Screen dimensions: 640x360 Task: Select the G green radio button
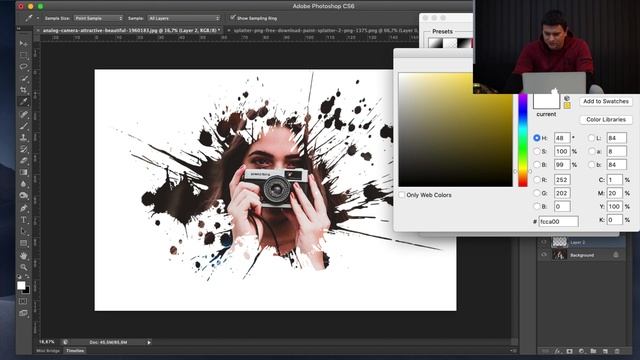[x=537, y=193]
